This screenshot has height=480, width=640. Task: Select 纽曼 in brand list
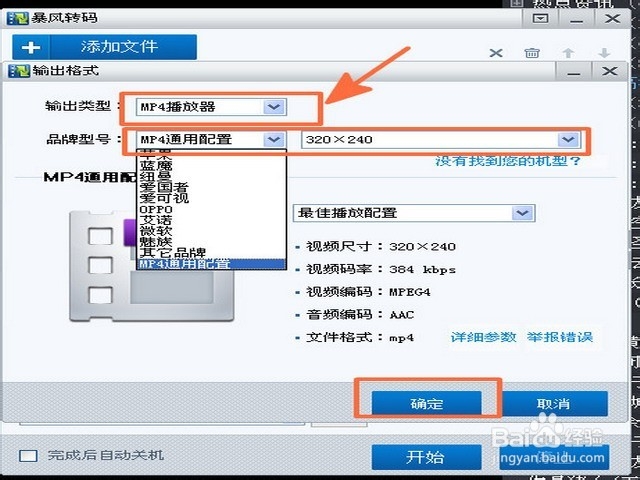coord(211,176)
